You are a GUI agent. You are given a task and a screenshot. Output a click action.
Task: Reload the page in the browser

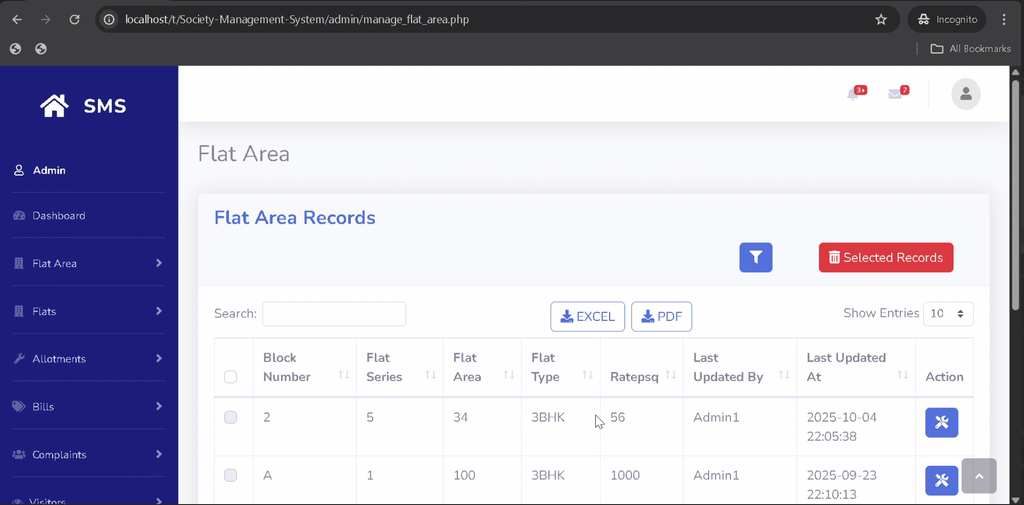click(x=74, y=20)
